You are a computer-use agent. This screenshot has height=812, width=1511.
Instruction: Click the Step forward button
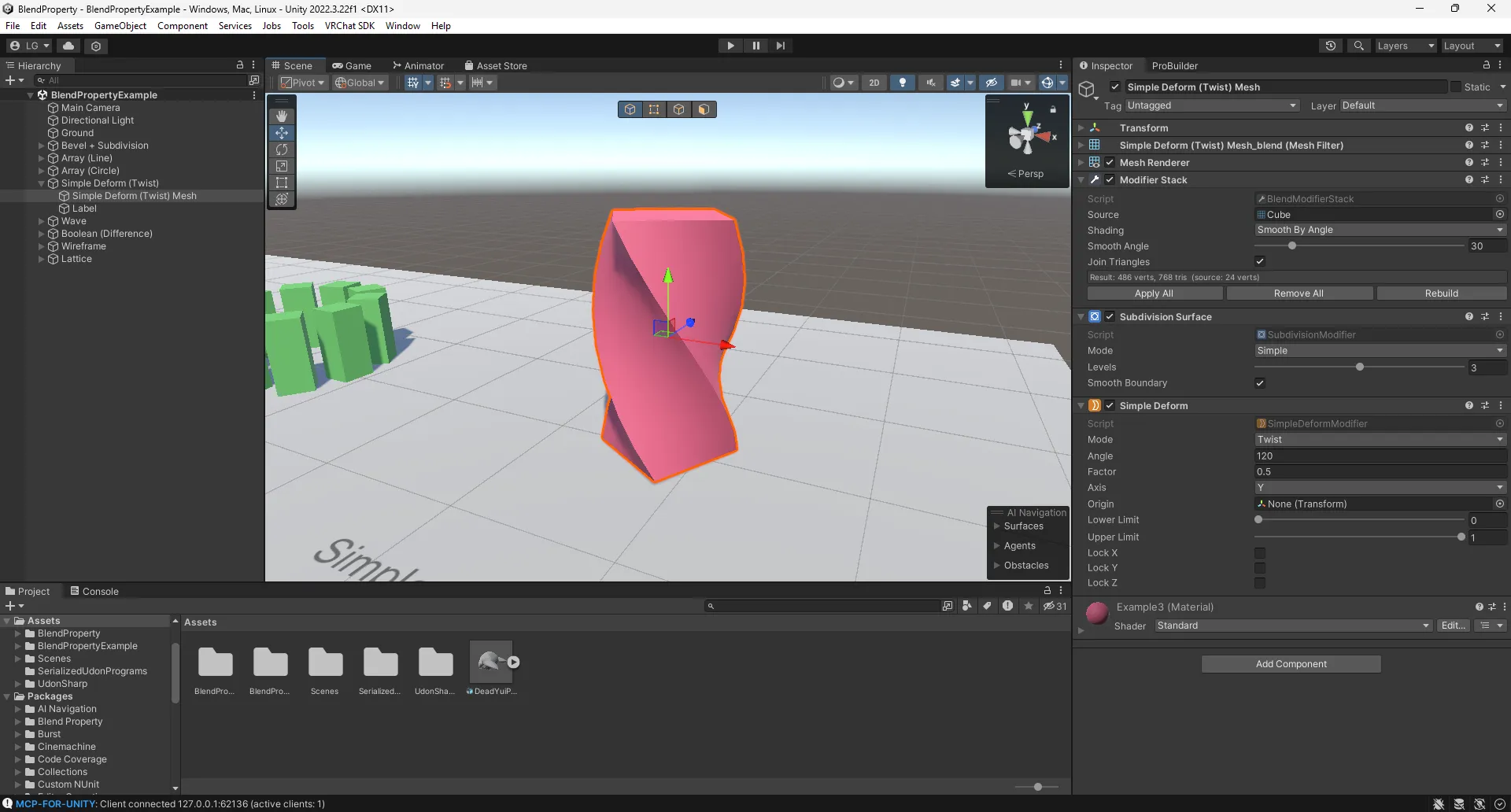(x=781, y=46)
